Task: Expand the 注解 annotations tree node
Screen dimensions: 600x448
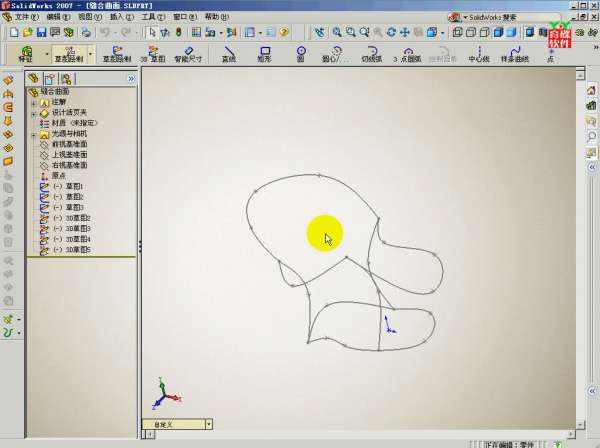Action: [34, 103]
